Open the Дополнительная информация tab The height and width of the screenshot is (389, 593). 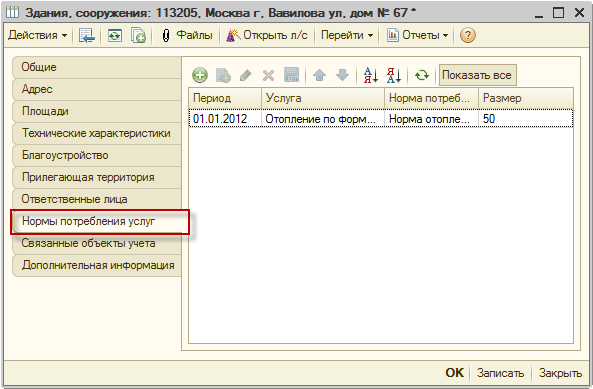point(97,265)
